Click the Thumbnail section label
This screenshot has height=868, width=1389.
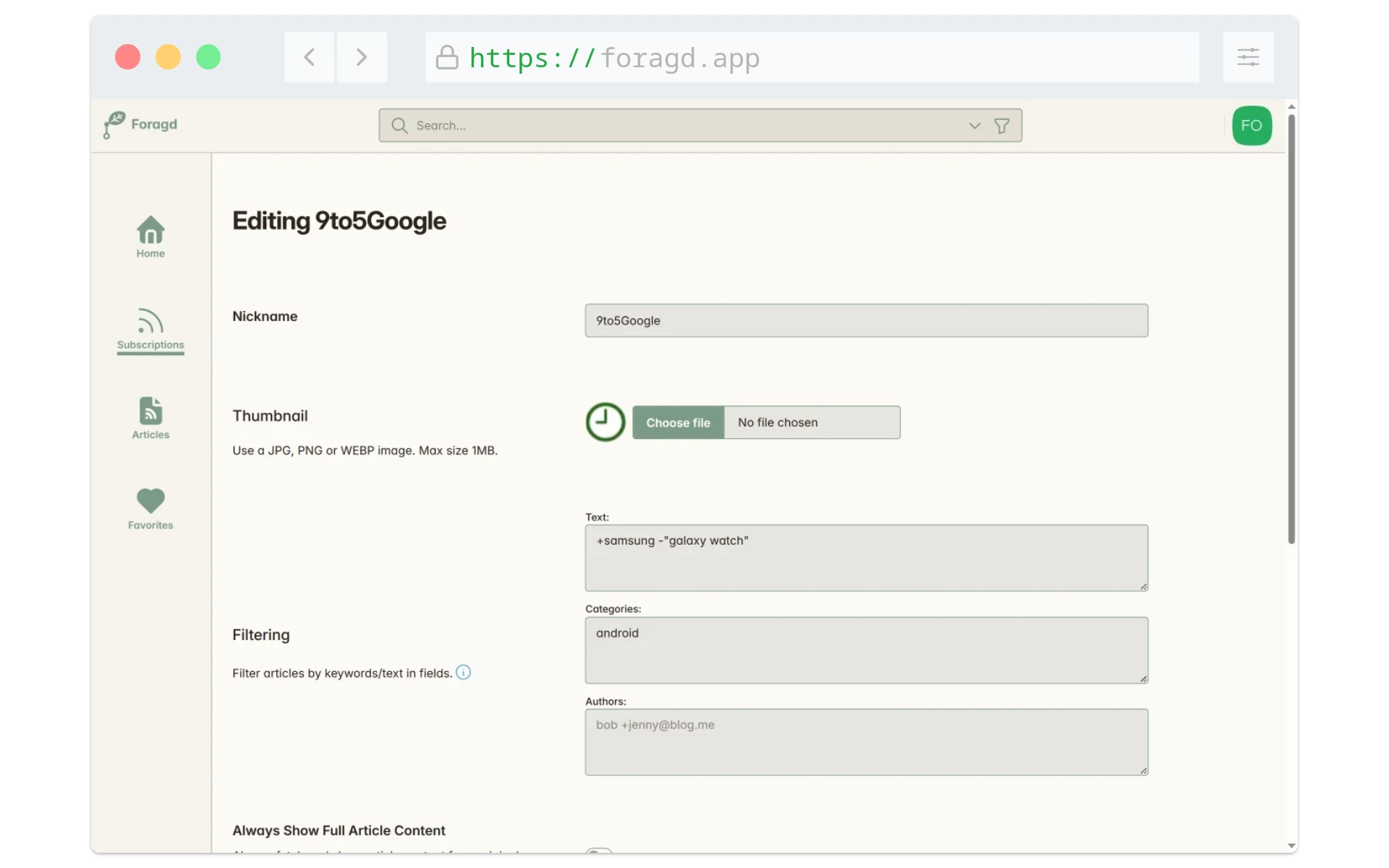pyautogui.click(x=270, y=416)
